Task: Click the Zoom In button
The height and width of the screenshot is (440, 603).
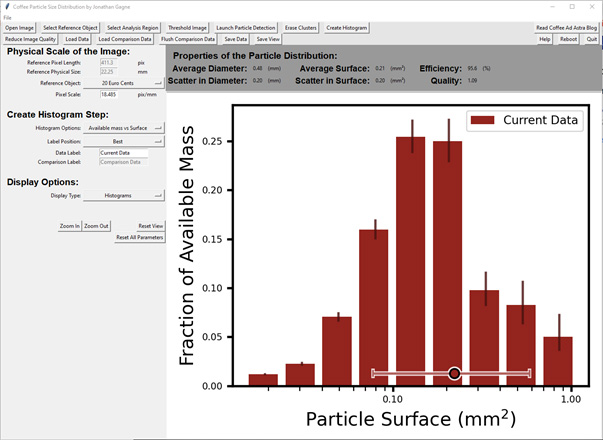Action: (70, 227)
